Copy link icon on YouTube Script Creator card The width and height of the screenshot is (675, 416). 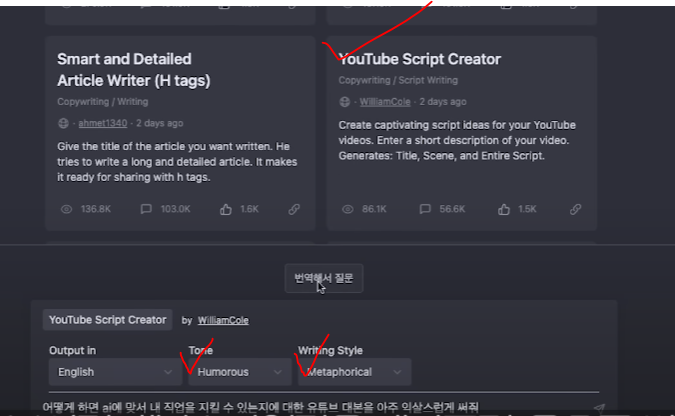pos(576,209)
